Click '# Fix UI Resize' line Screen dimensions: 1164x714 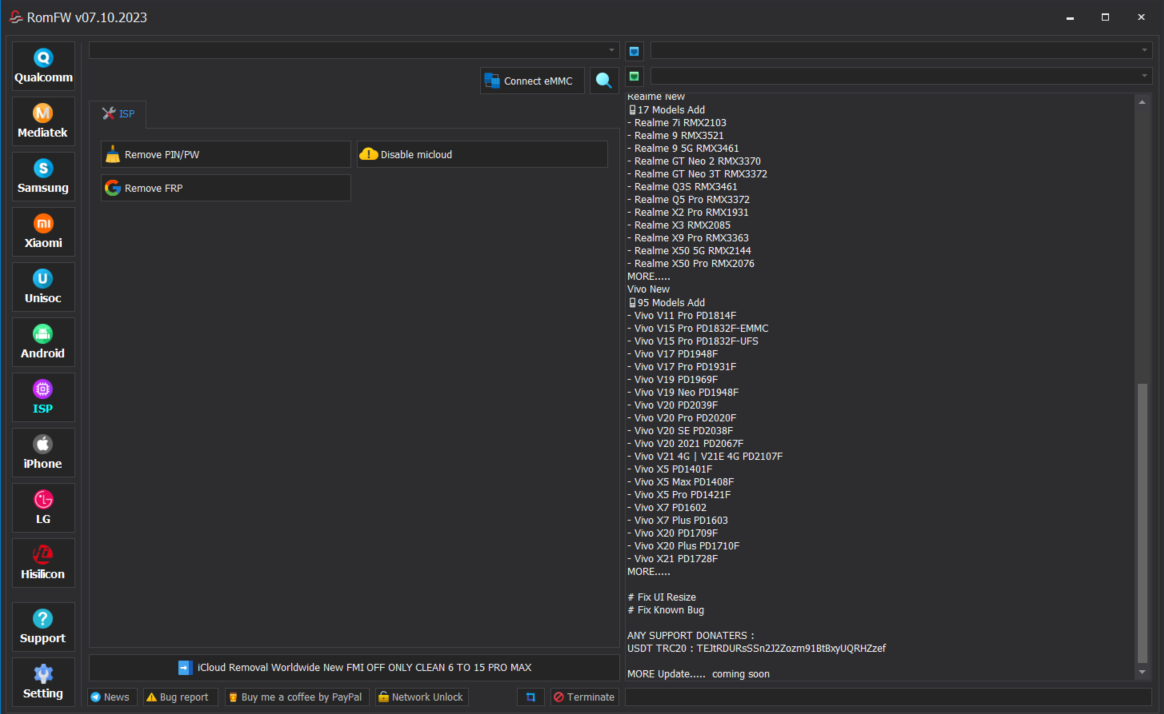(x=661, y=597)
